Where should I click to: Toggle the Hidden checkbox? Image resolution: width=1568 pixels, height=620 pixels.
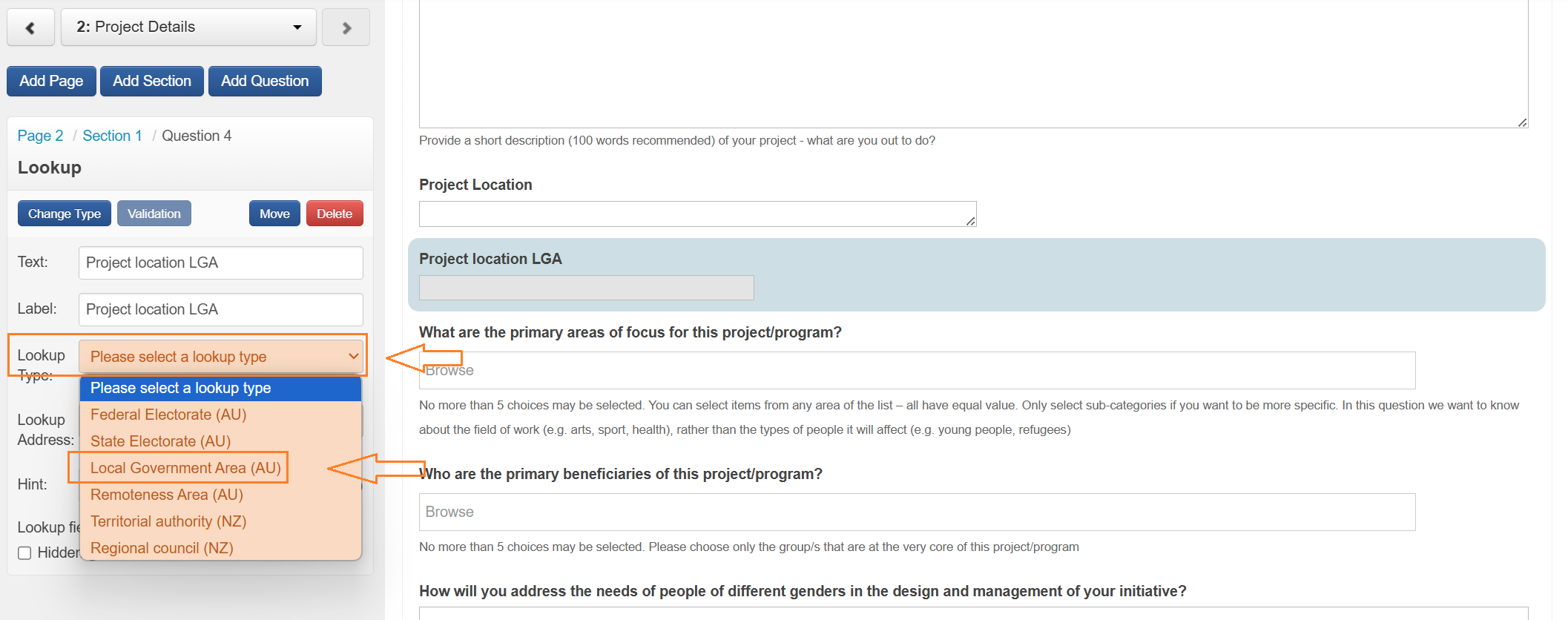[x=24, y=553]
